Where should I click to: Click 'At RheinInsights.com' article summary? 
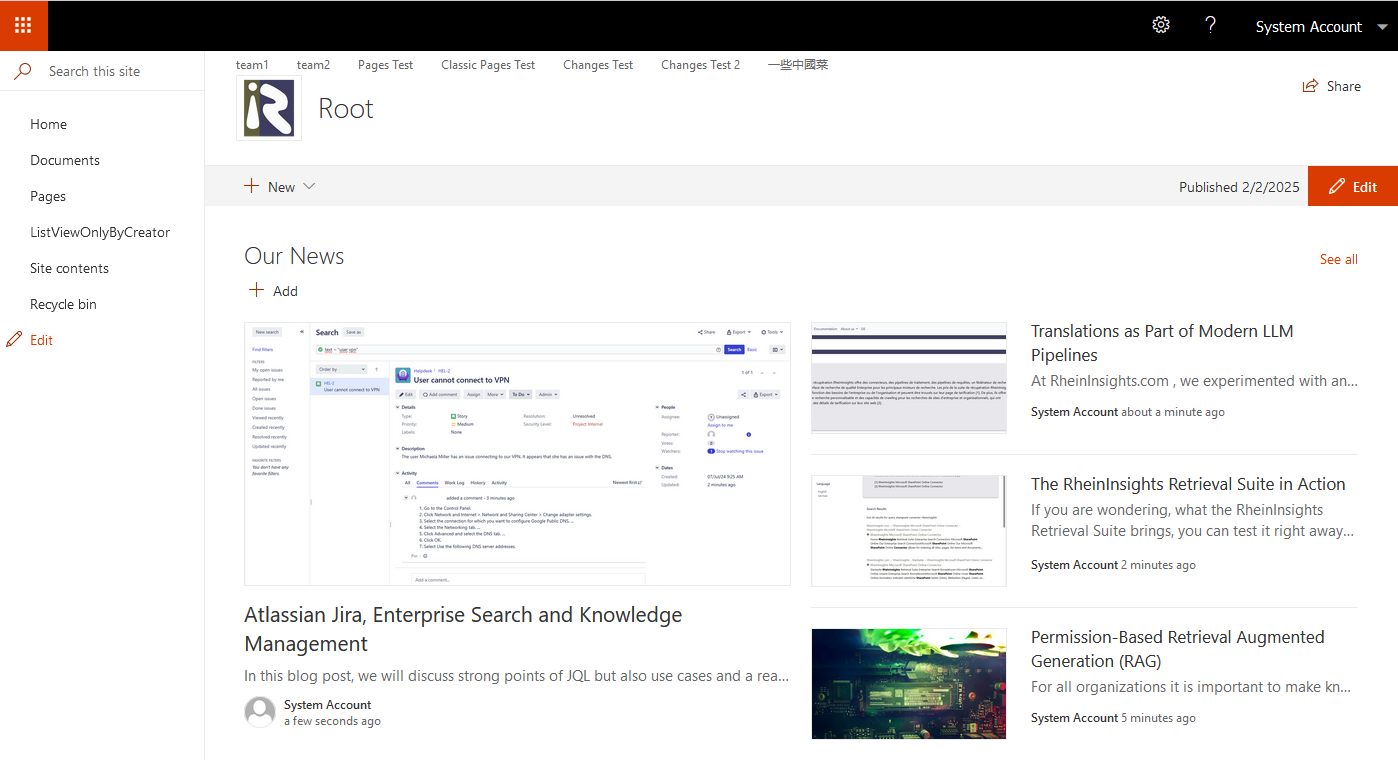[x=1194, y=381]
